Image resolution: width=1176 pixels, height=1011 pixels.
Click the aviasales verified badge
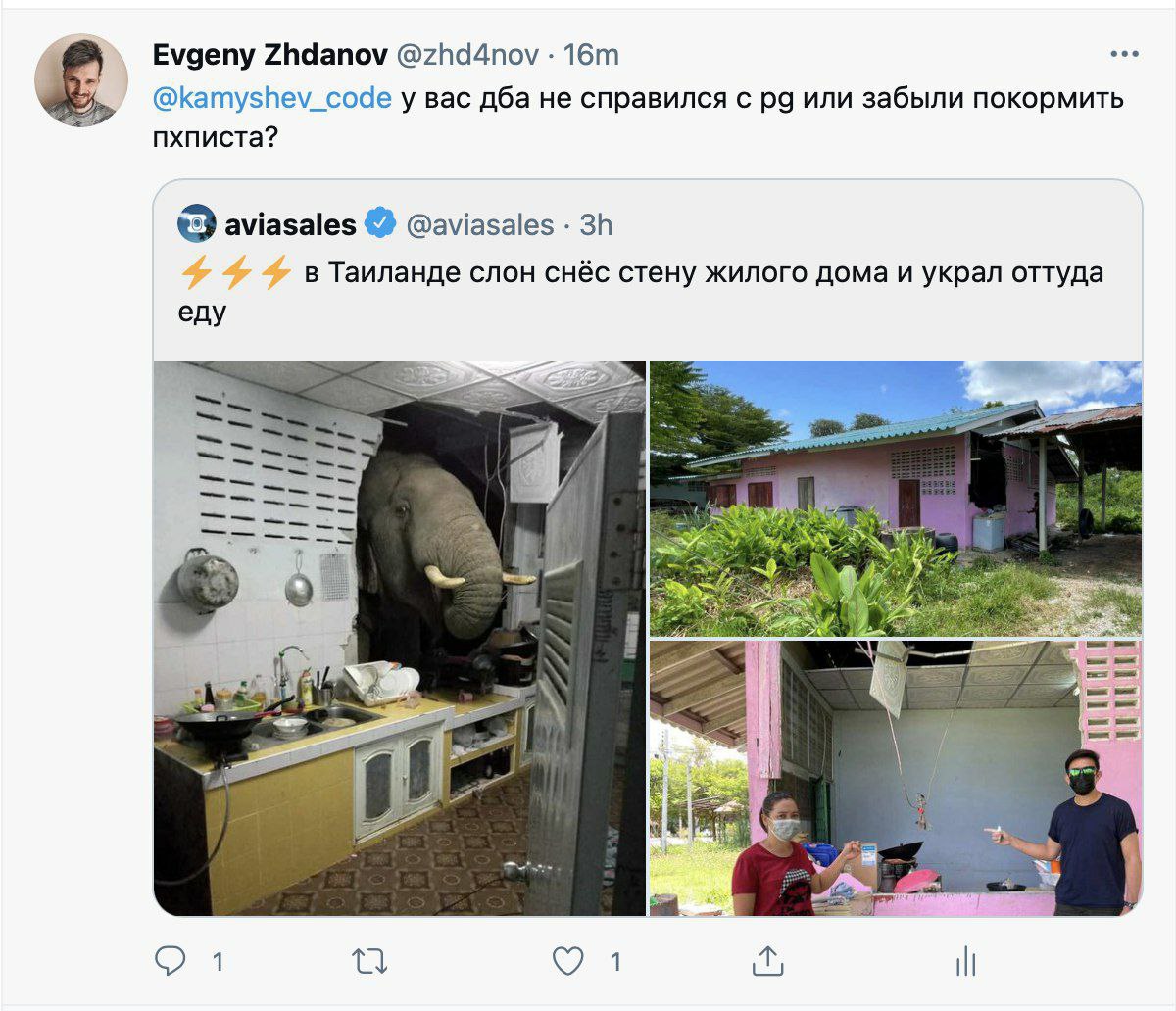click(380, 224)
